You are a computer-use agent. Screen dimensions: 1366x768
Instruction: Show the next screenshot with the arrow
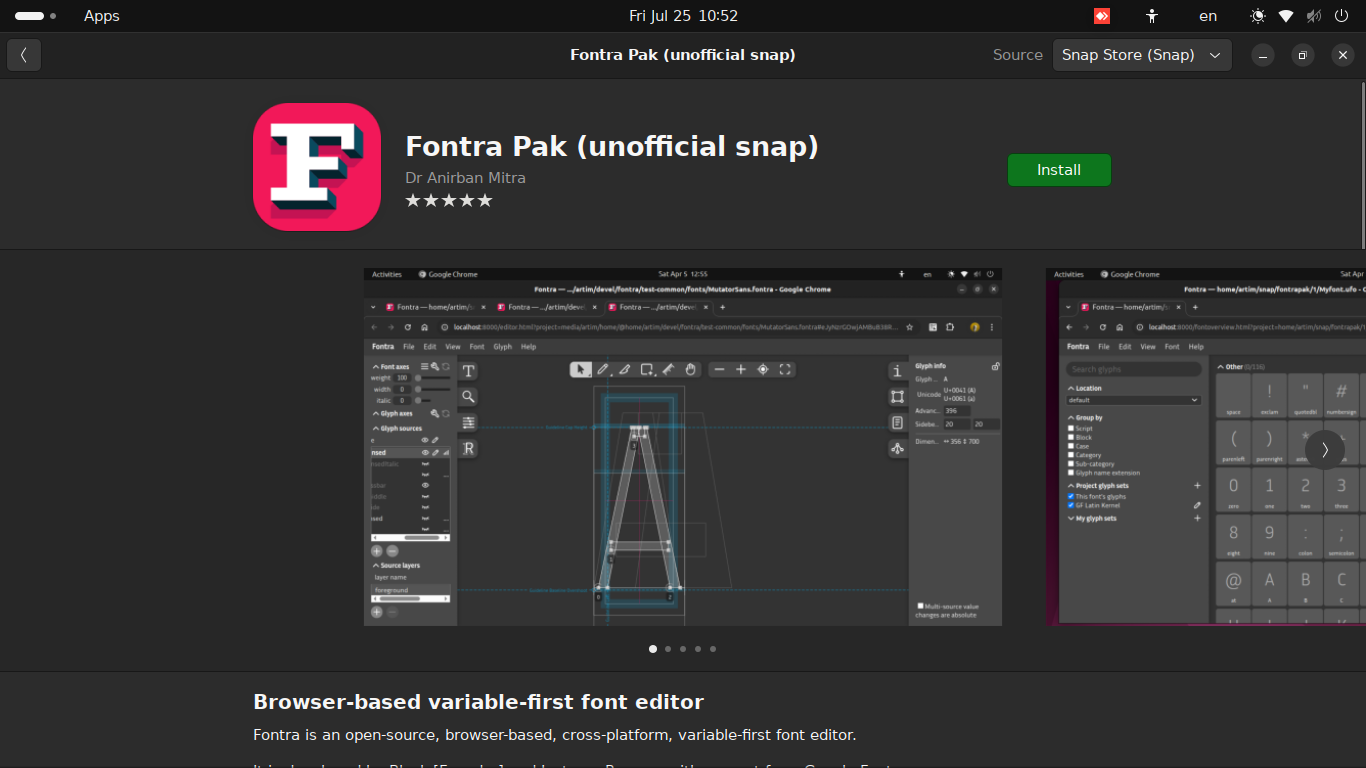coord(1325,450)
